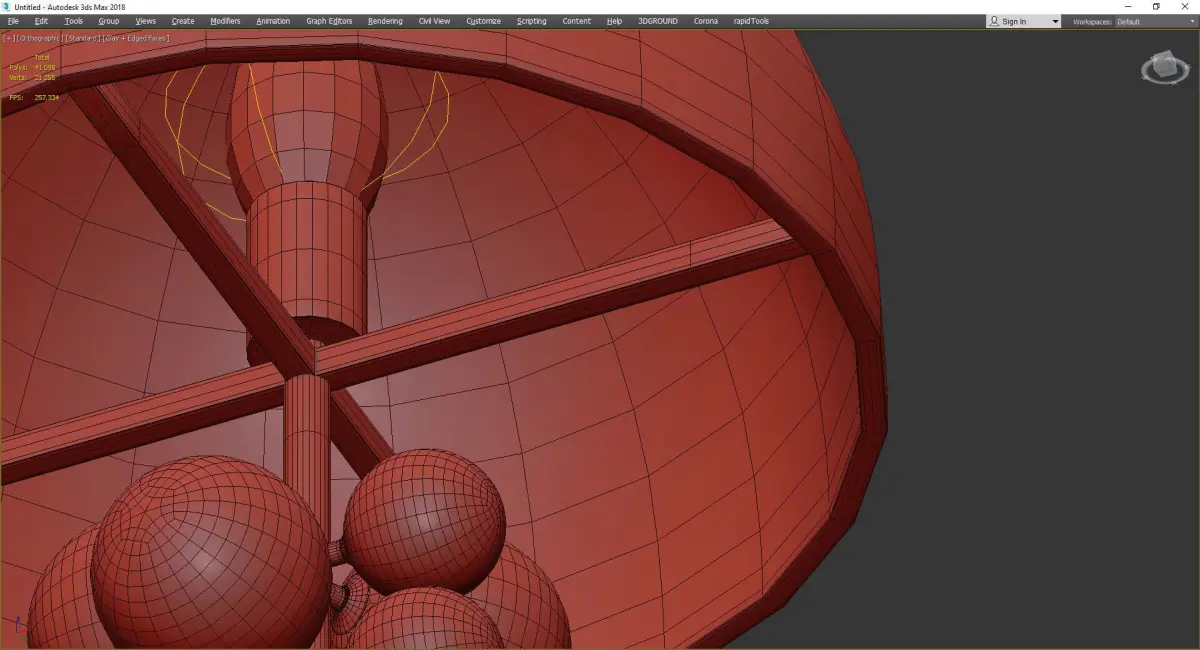Restore down the 3ds Max window
The image size is (1200, 650).
point(1156,6)
